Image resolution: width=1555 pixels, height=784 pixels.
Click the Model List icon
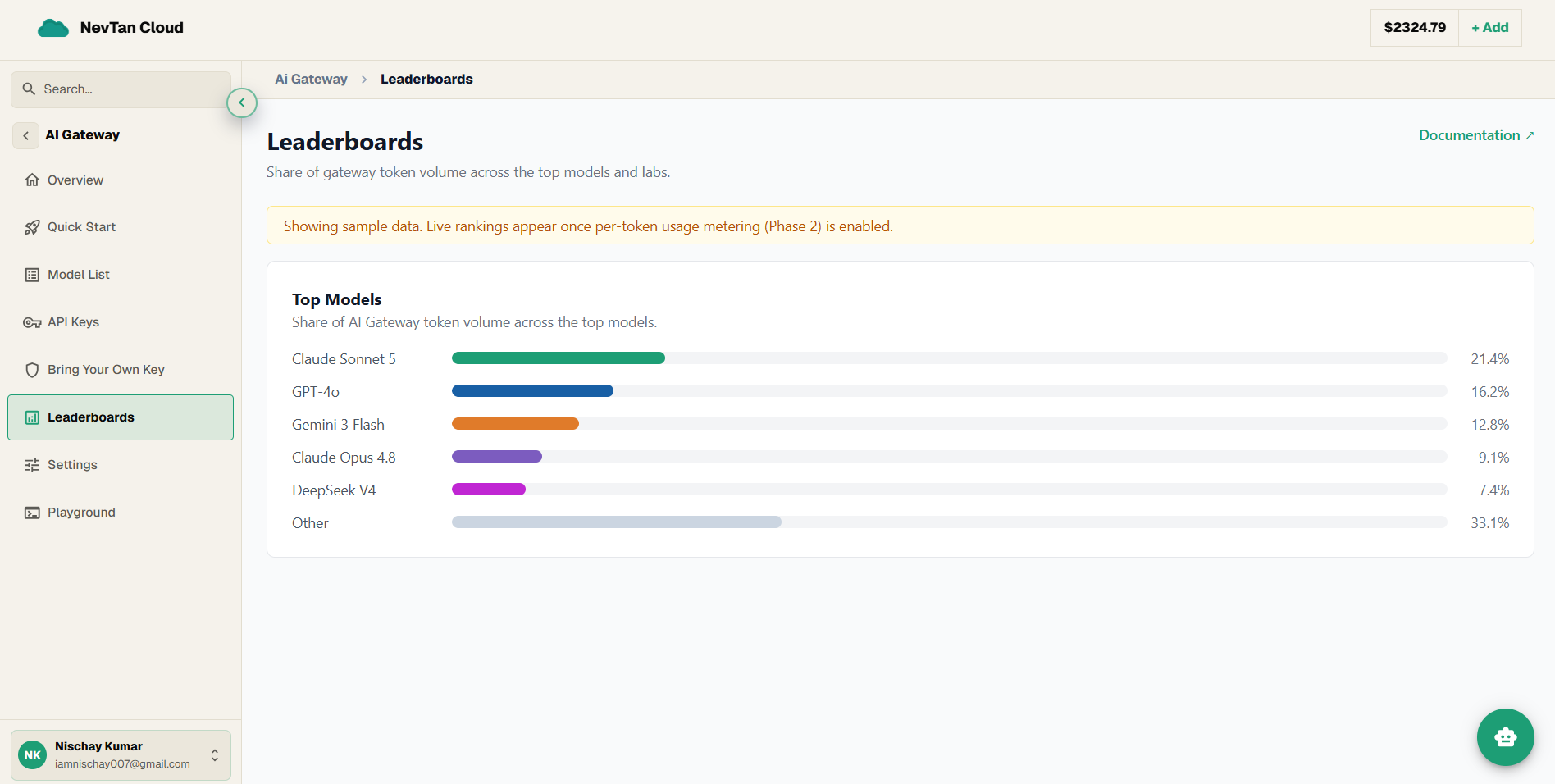click(32, 275)
